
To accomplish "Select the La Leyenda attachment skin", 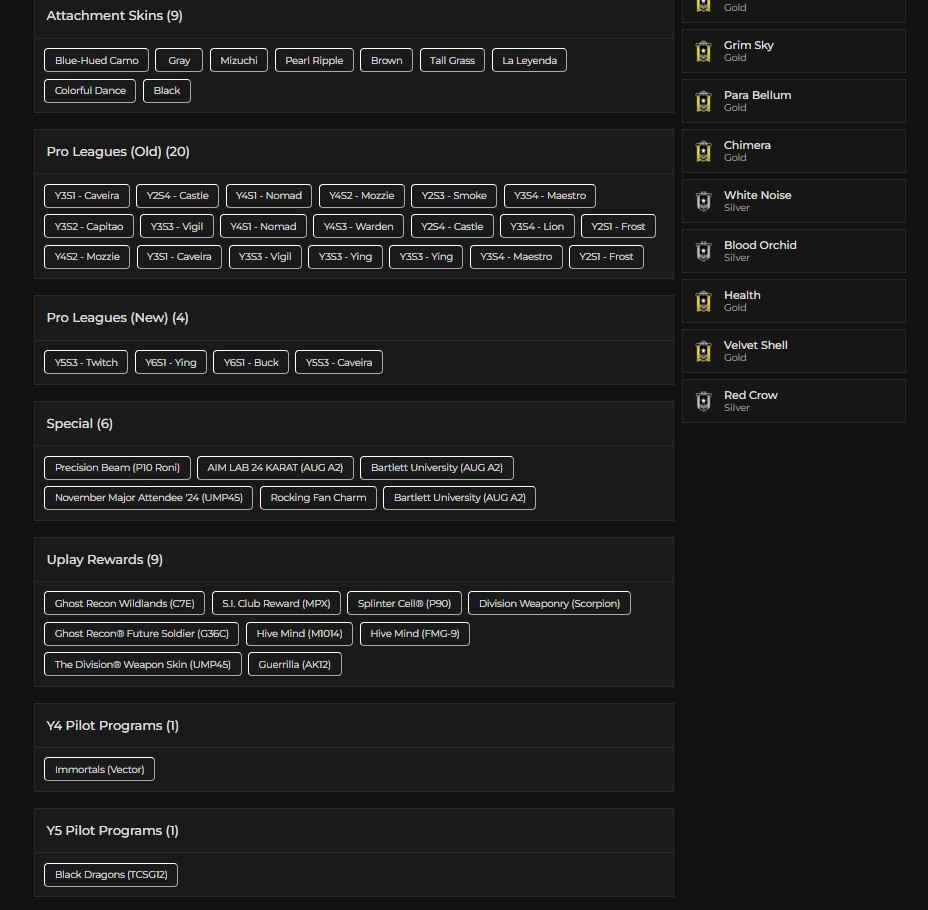I will [529, 61].
